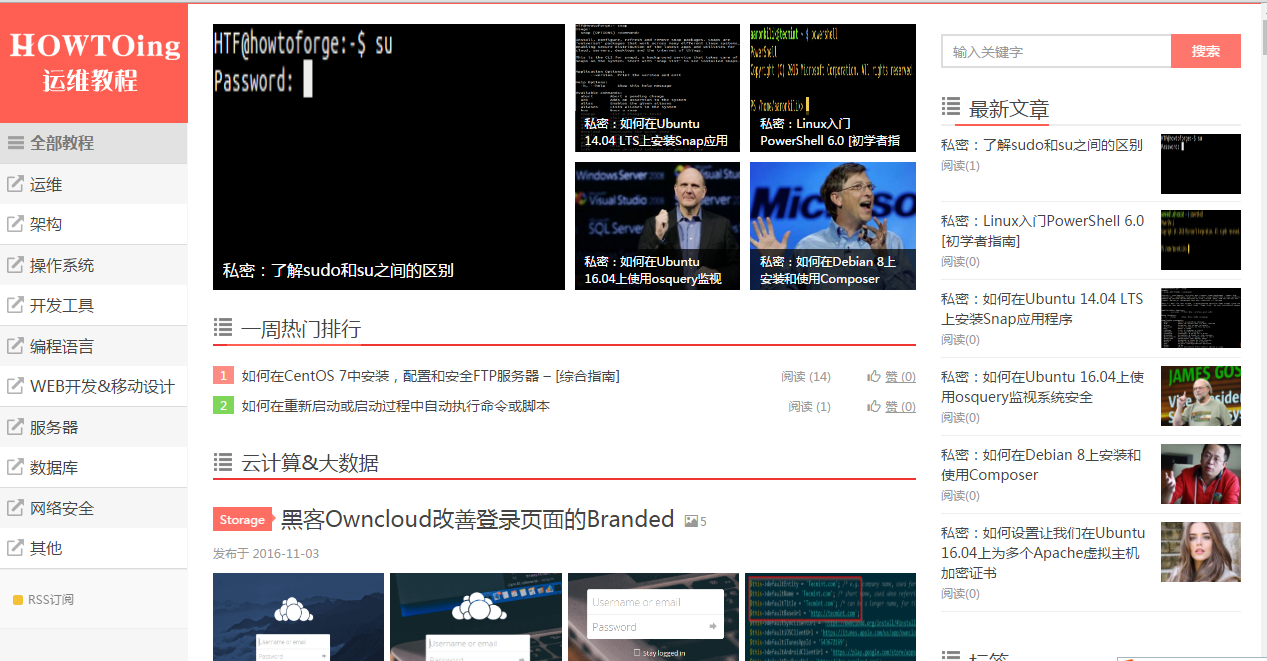
Task: Go to WEB开发&移动设计 category
Action: click(102, 386)
